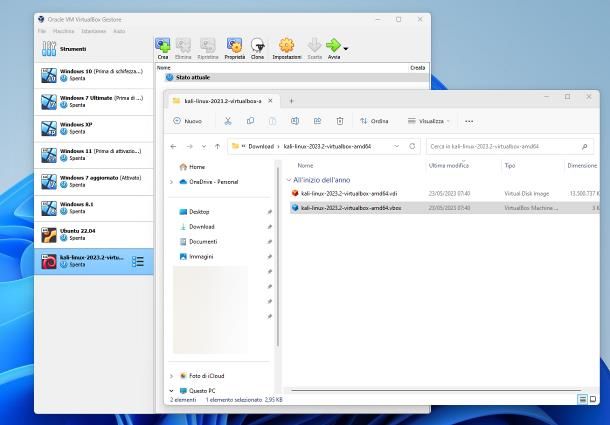Open the Istantanea menu in VirtualBox
610x425 pixels.
93,31
